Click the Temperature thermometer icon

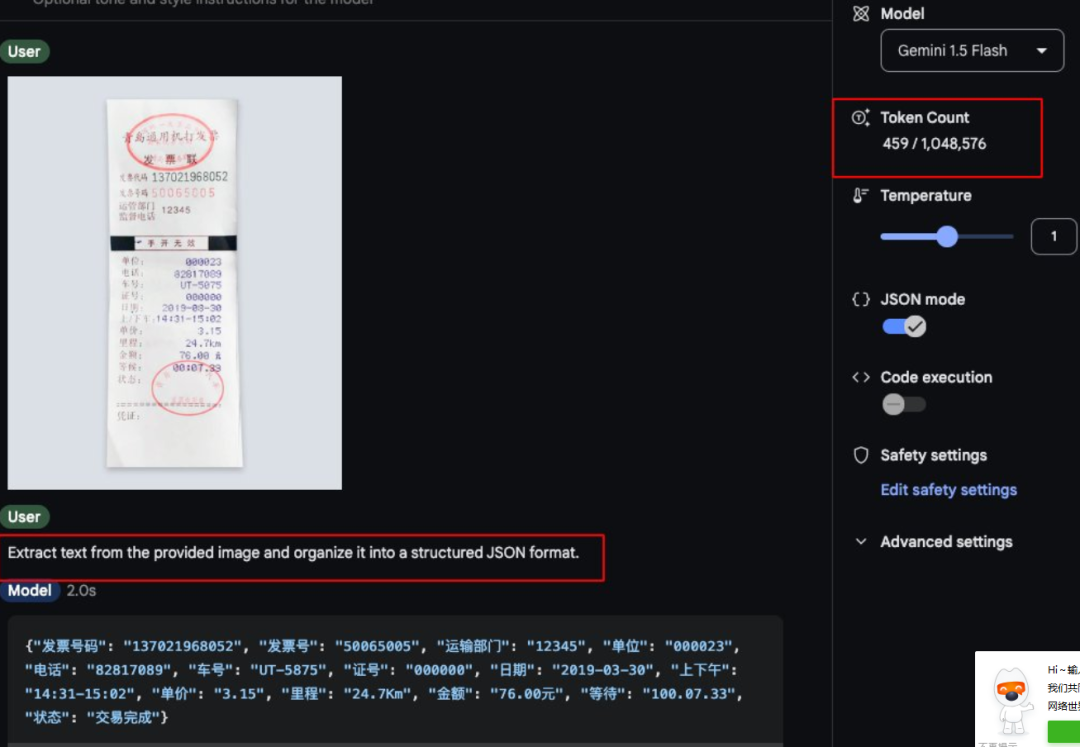pyautogui.click(x=861, y=196)
